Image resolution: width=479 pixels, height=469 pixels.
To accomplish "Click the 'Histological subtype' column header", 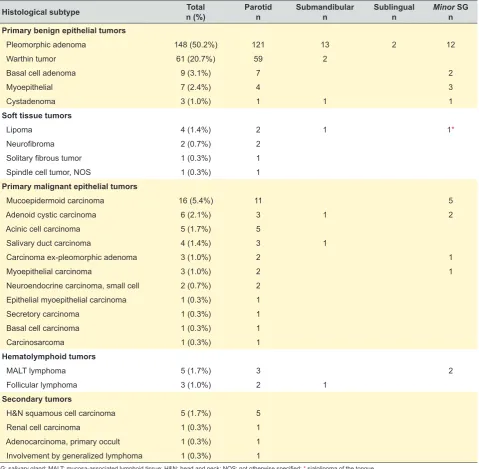I will 41,12.
